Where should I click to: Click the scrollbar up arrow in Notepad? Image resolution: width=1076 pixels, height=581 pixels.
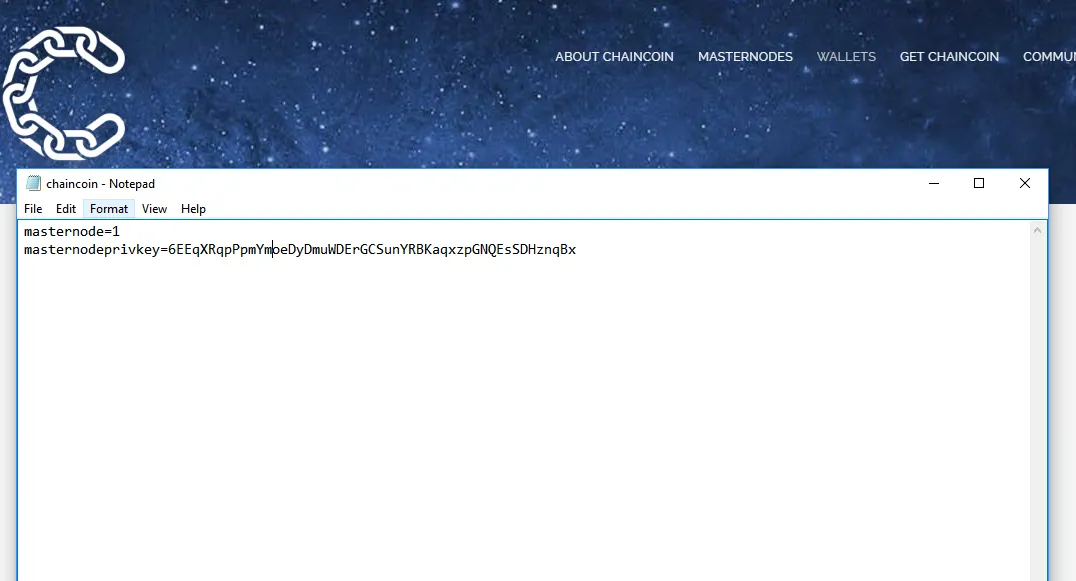coord(1038,230)
